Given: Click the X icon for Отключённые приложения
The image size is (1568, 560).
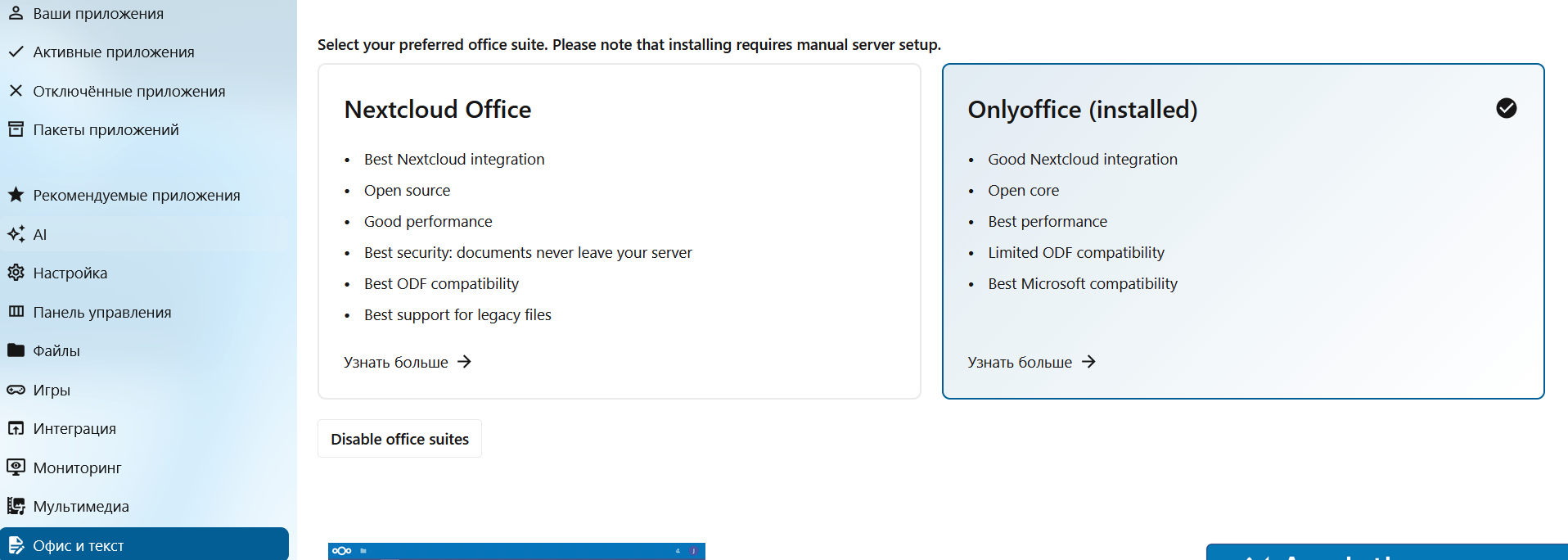Looking at the screenshot, I should (x=16, y=91).
